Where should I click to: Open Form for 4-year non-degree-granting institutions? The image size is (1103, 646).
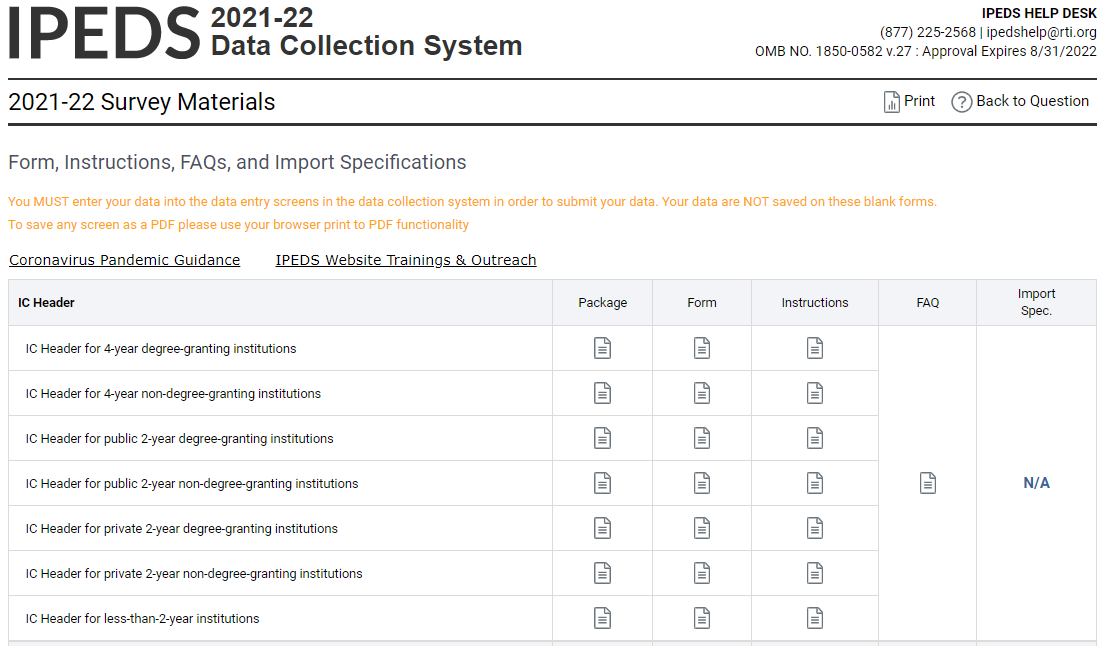pos(702,393)
